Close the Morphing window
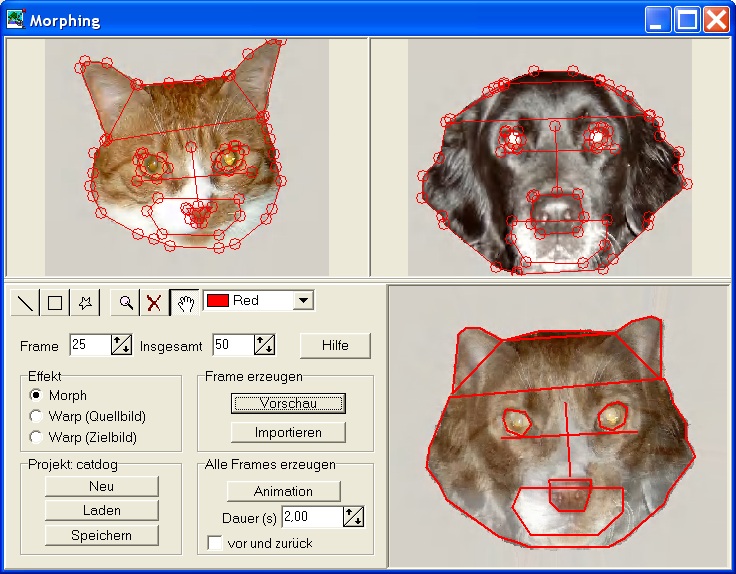This screenshot has height=574, width=736. (716, 20)
